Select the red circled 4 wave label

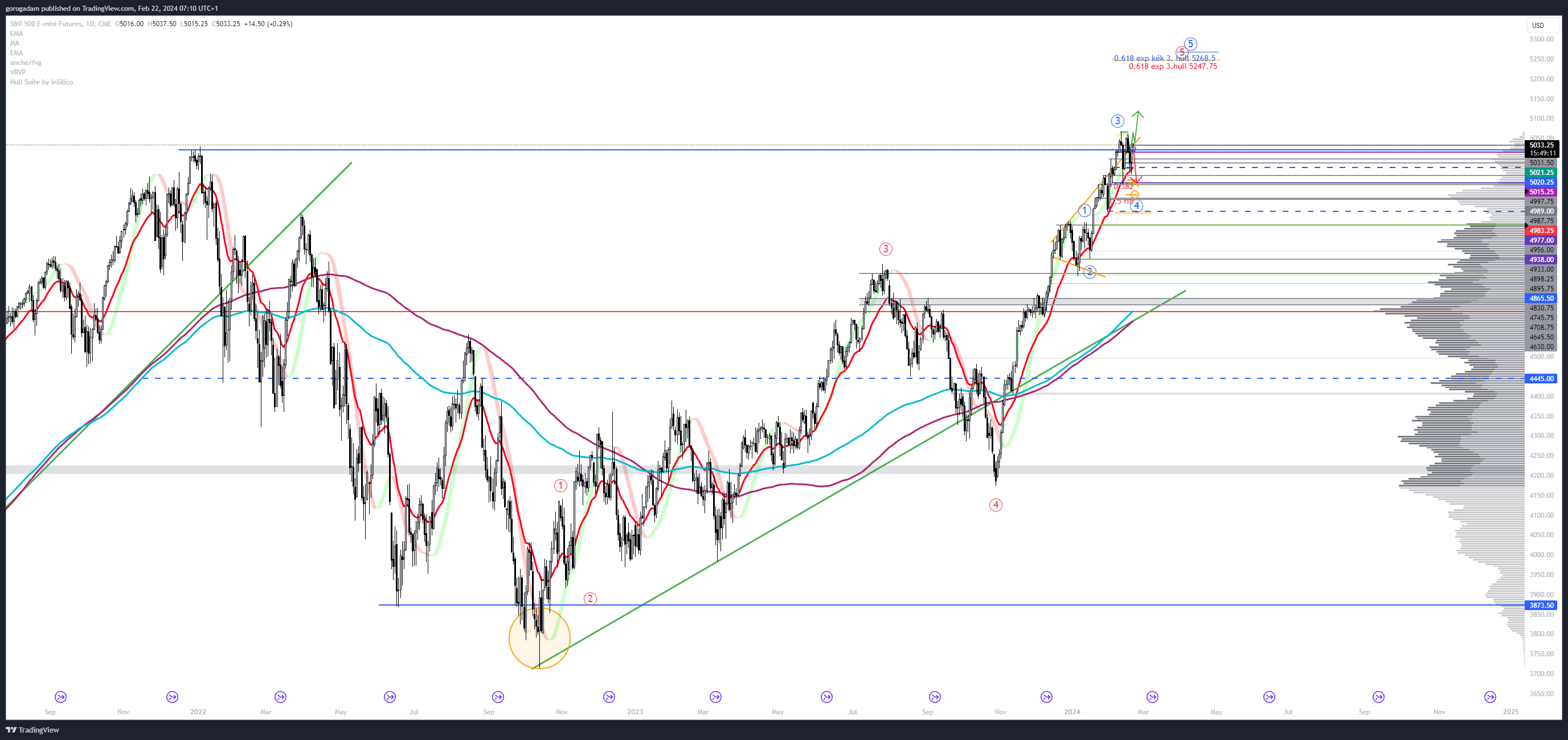(x=996, y=504)
